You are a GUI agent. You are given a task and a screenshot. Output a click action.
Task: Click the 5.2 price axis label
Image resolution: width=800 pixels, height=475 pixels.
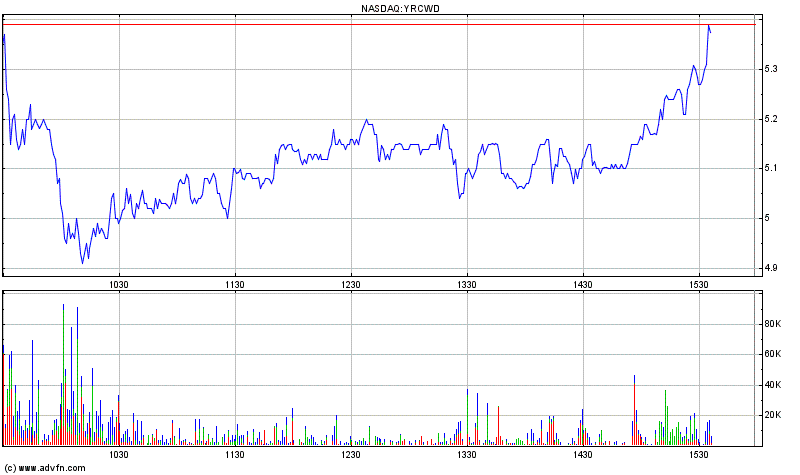[x=770, y=119]
